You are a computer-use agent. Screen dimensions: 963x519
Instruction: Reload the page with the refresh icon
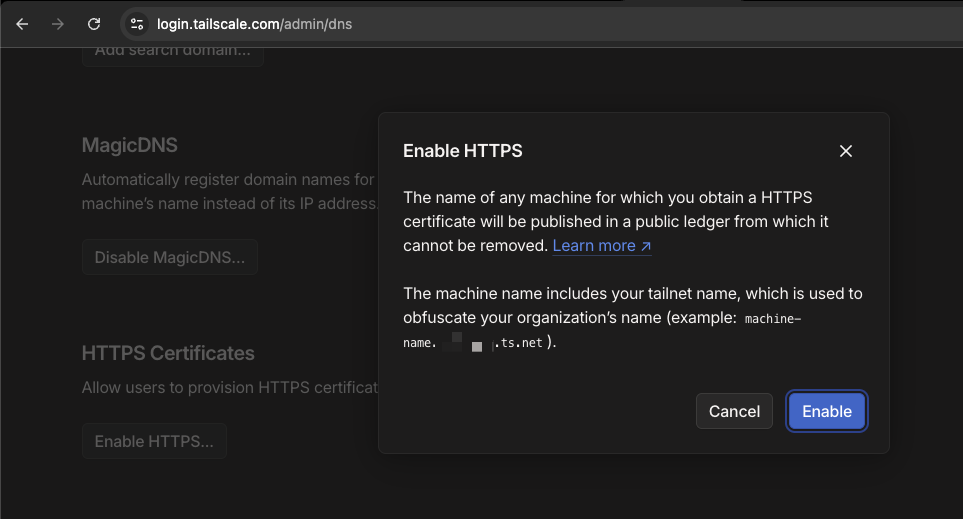click(93, 24)
